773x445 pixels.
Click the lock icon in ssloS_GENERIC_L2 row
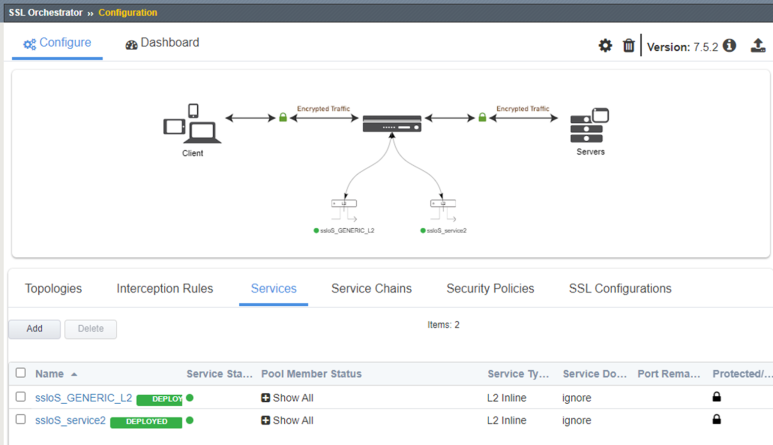click(717, 397)
